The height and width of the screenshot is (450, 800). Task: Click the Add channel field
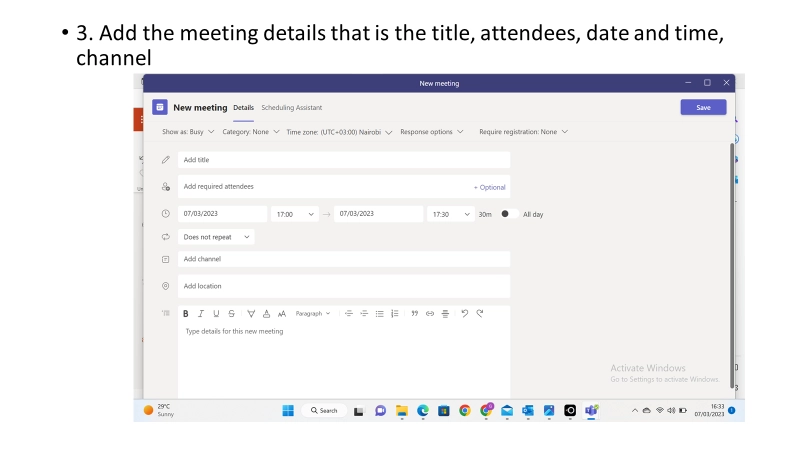point(344,259)
